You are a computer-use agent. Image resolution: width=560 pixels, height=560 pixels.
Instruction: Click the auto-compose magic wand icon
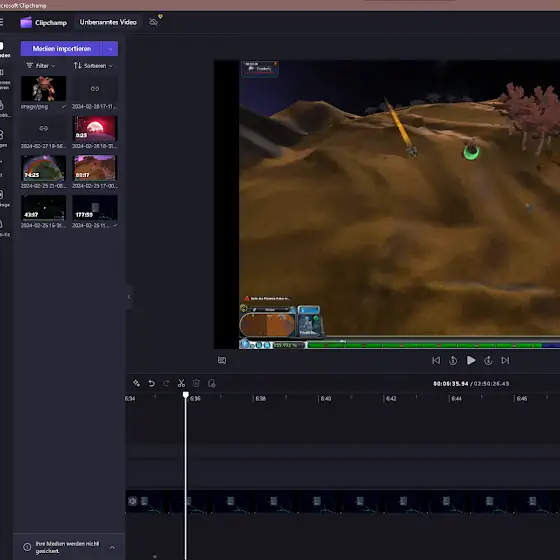[136, 383]
